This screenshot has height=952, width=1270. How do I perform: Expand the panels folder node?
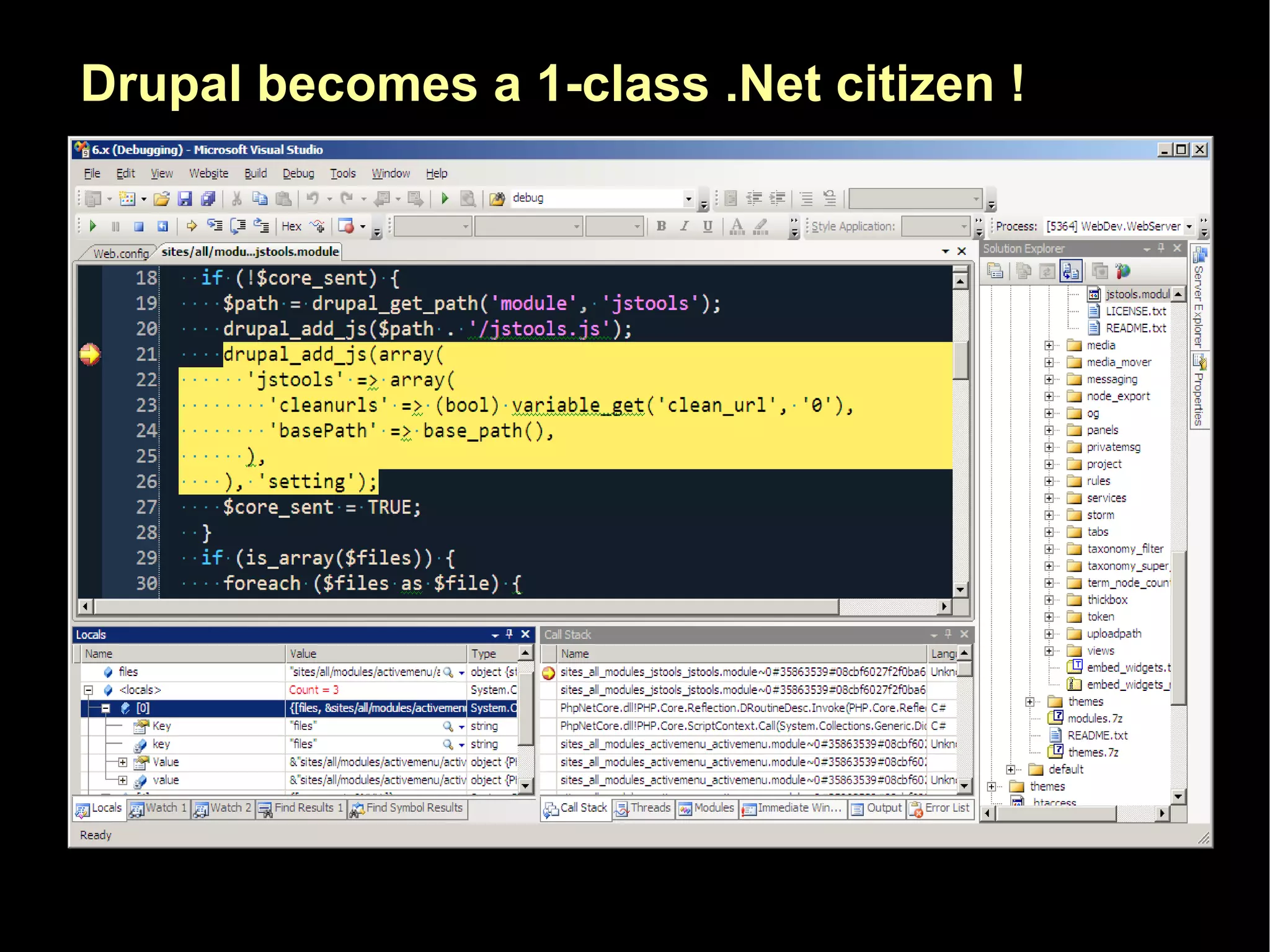tap(1049, 430)
